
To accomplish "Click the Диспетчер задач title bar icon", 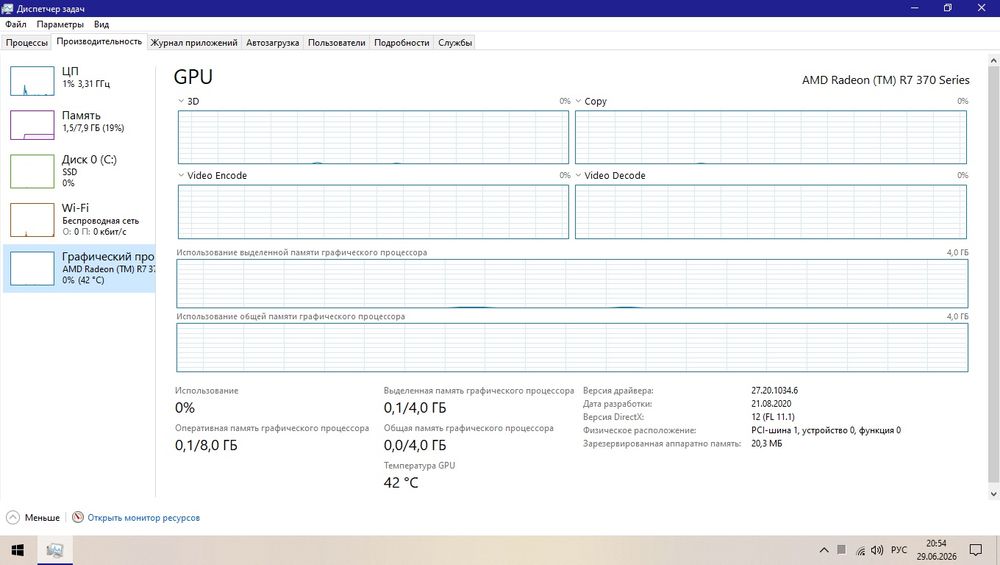I will tap(7, 8).
